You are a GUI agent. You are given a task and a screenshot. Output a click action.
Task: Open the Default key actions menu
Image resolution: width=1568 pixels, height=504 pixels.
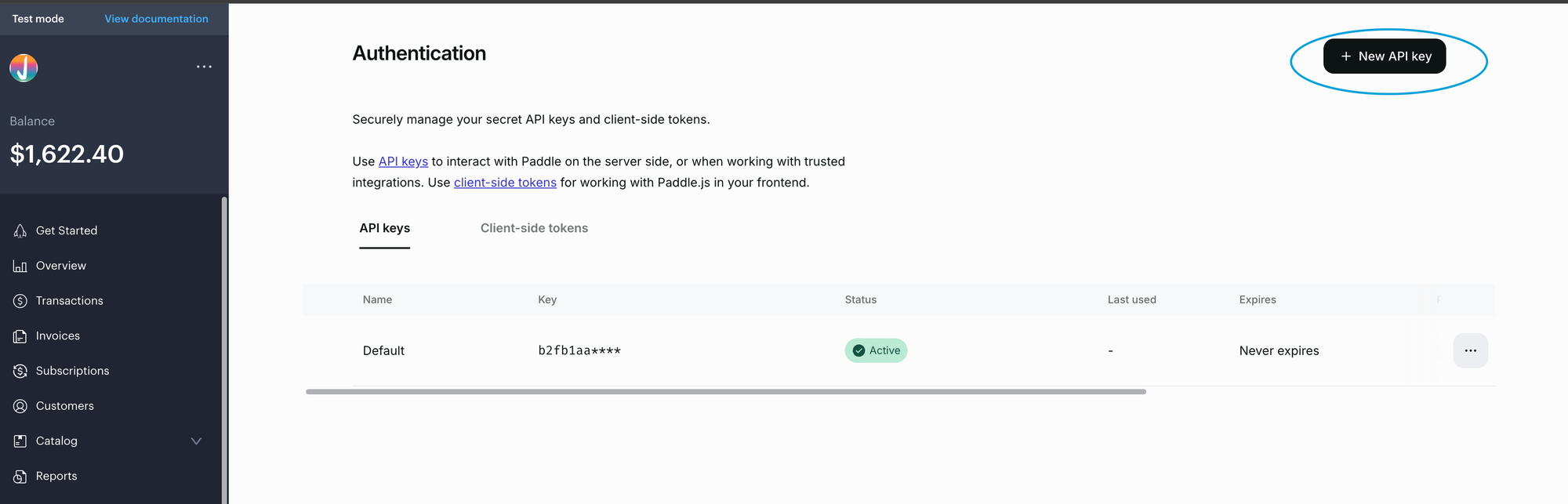click(1470, 350)
